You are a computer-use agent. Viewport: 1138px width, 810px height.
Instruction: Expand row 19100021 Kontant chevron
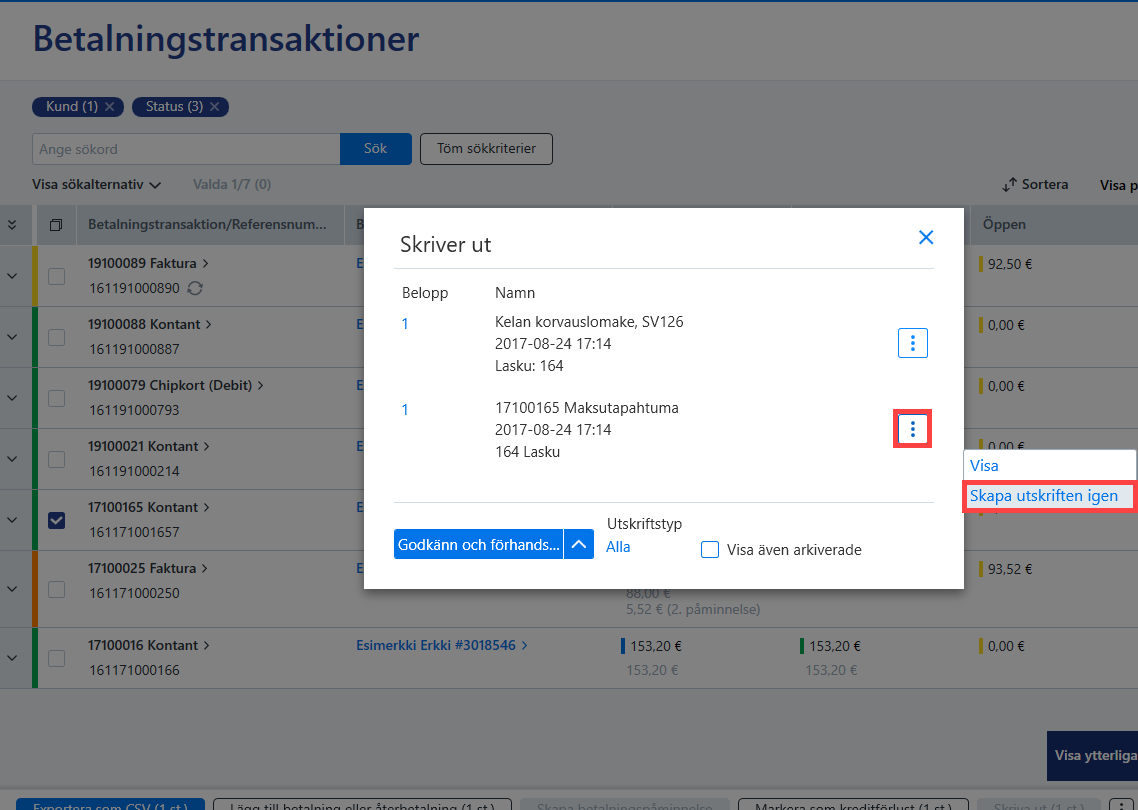[x=12, y=459]
